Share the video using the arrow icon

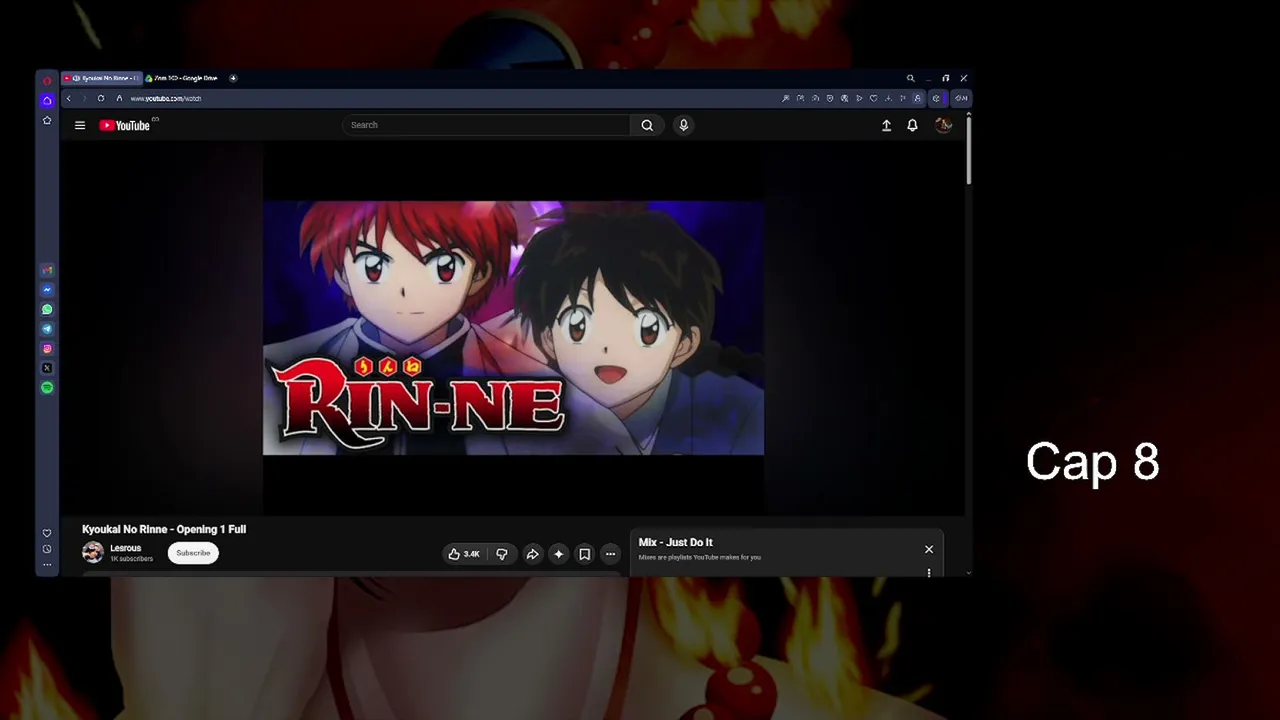(x=532, y=554)
